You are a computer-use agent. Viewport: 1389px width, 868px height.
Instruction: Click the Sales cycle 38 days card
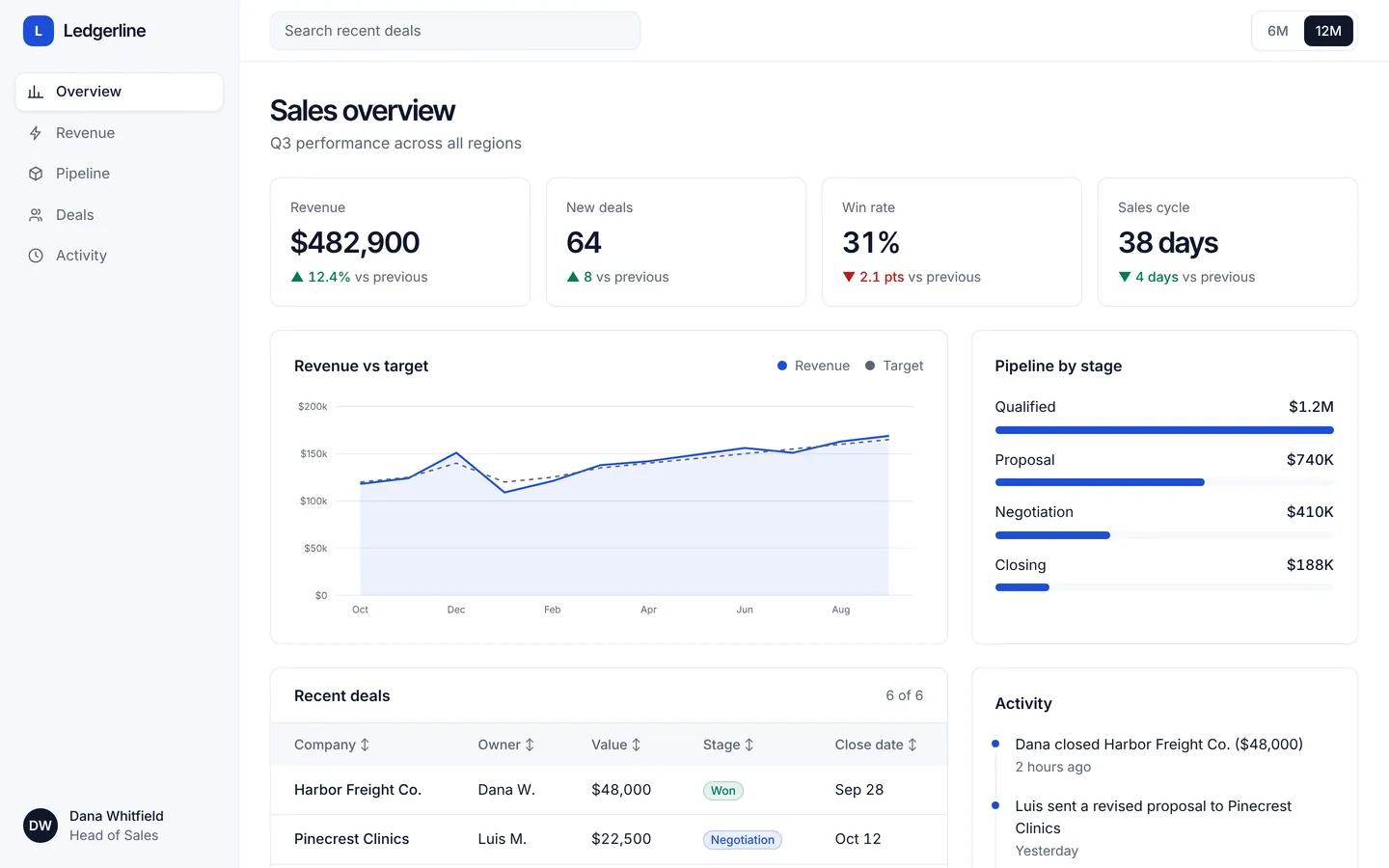[1228, 242]
